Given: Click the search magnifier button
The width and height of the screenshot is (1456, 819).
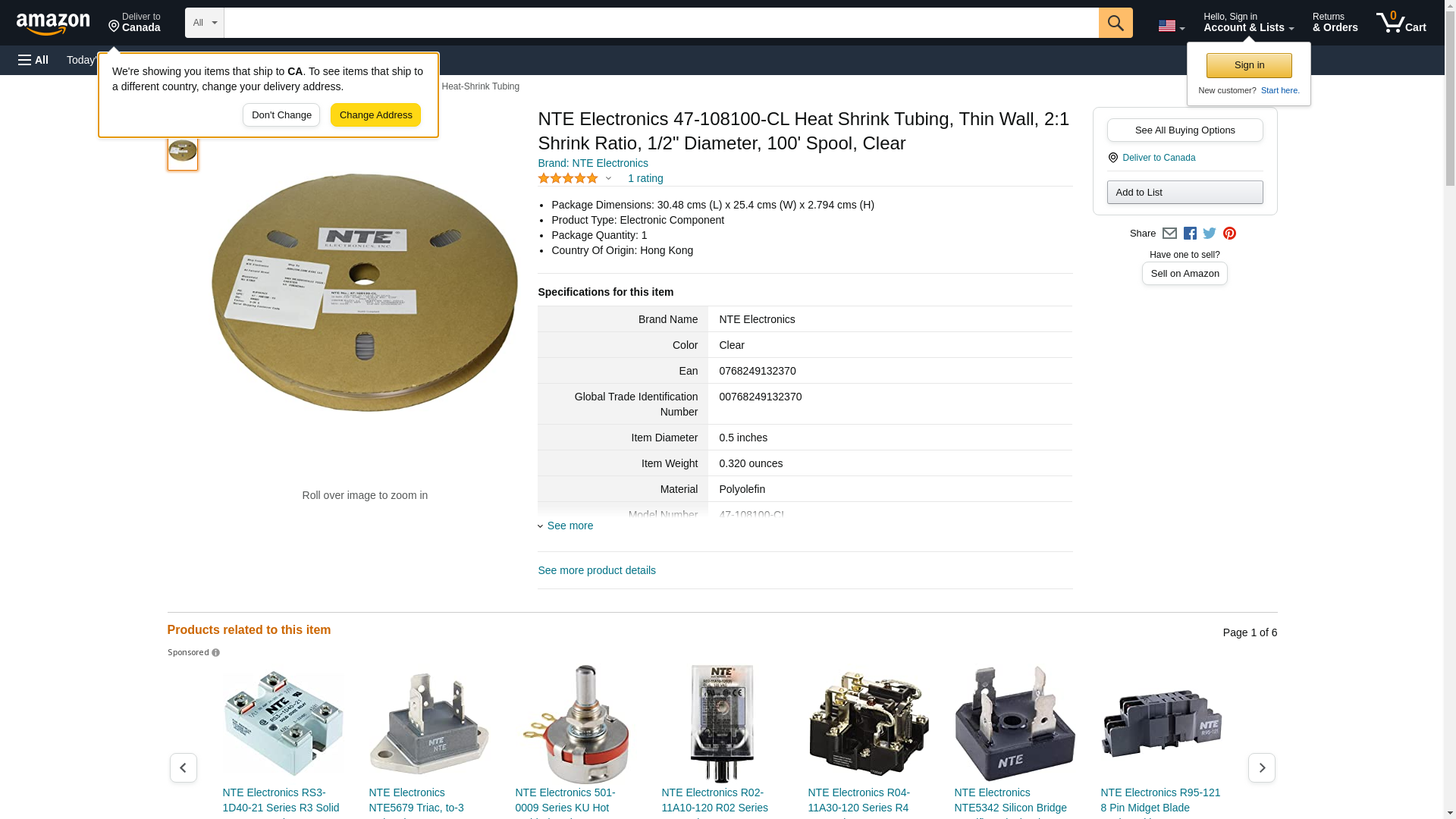Looking at the screenshot, I should (x=1115, y=23).
